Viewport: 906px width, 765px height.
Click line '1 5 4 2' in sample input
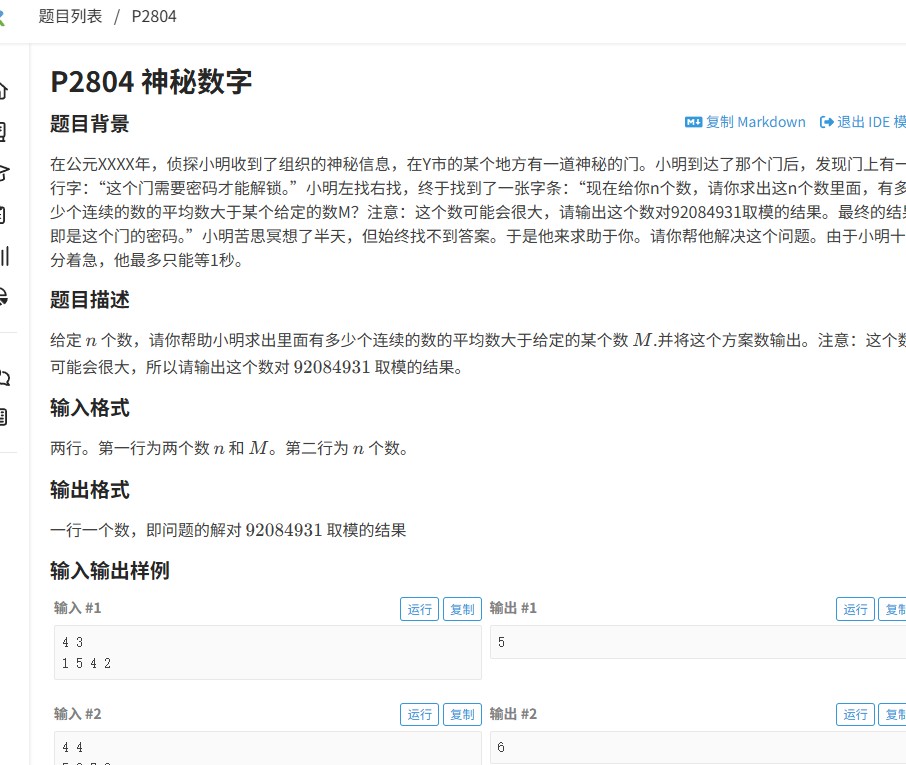tap(86, 663)
